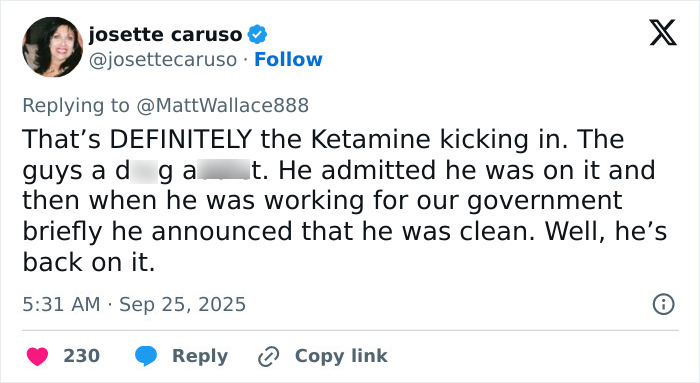Click the word DEFINITELY in the tweet
Viewport: 700px width, 383px height.
pos(181,139)
